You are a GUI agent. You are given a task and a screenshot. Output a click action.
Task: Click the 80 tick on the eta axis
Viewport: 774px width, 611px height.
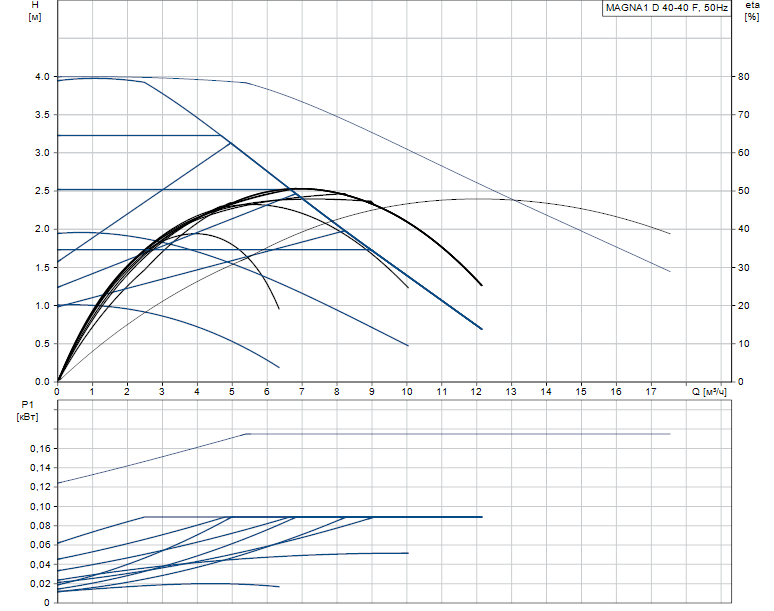click(743, 77)
